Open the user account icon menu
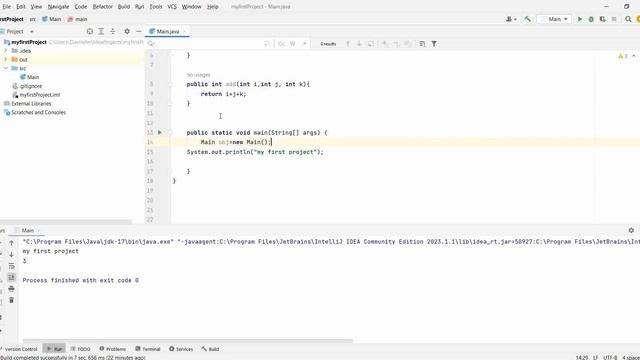Viewport: 640px width, 360px height. click(x=511, y=19)
